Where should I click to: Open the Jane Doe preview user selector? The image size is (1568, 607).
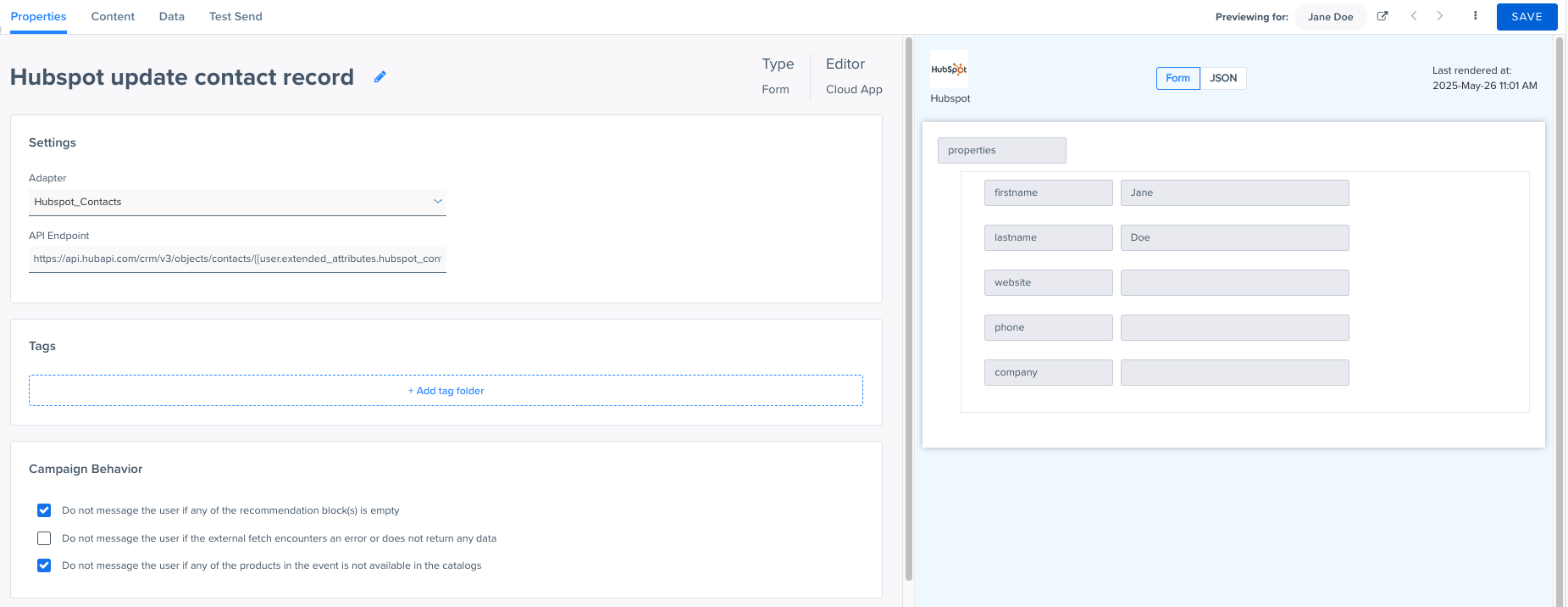pos(1330,17)
